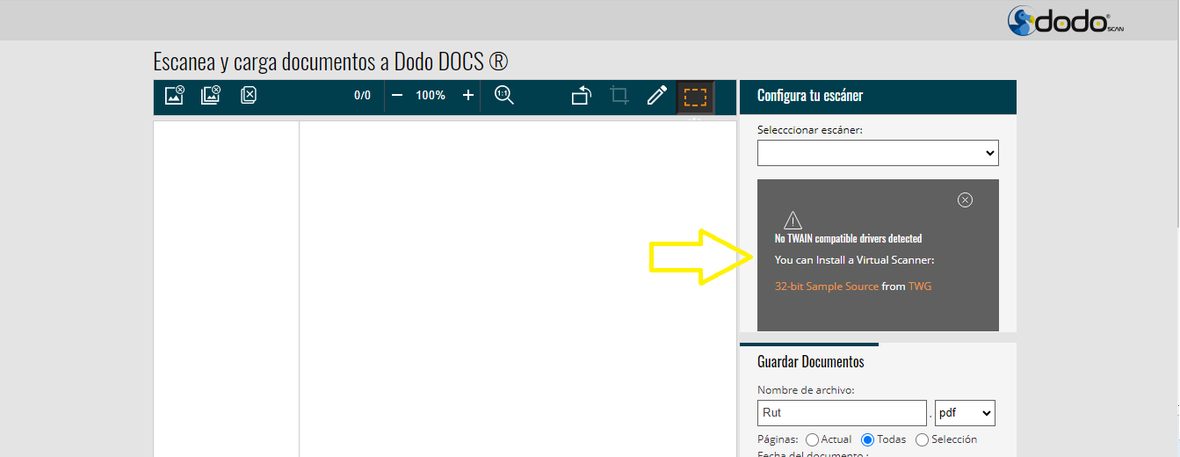Click the No TWAIN compatible drivers text
This screenshot has width=1180, height=457.
click(x=848, y=239)
